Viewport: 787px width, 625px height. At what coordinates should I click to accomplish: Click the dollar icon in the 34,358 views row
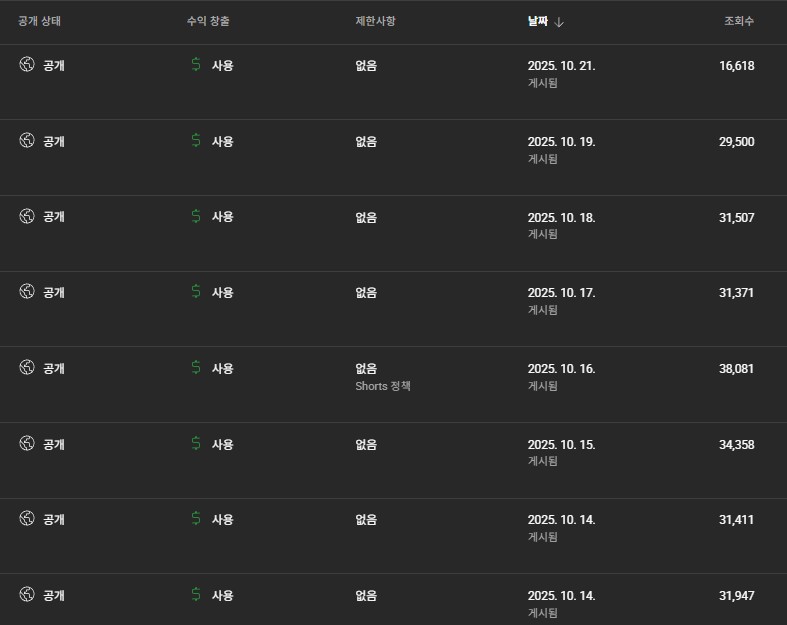(x=196, y=443)
